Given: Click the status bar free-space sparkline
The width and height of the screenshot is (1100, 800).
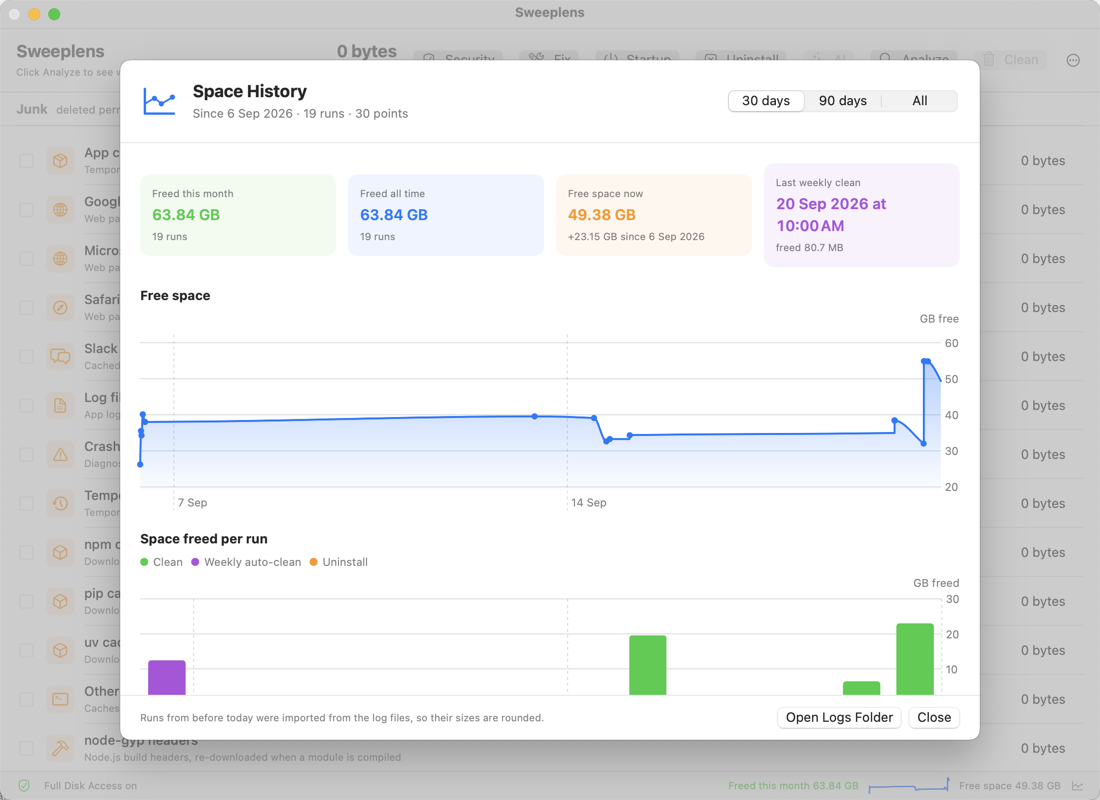Looking at the screenshot, I should (909, 785).
